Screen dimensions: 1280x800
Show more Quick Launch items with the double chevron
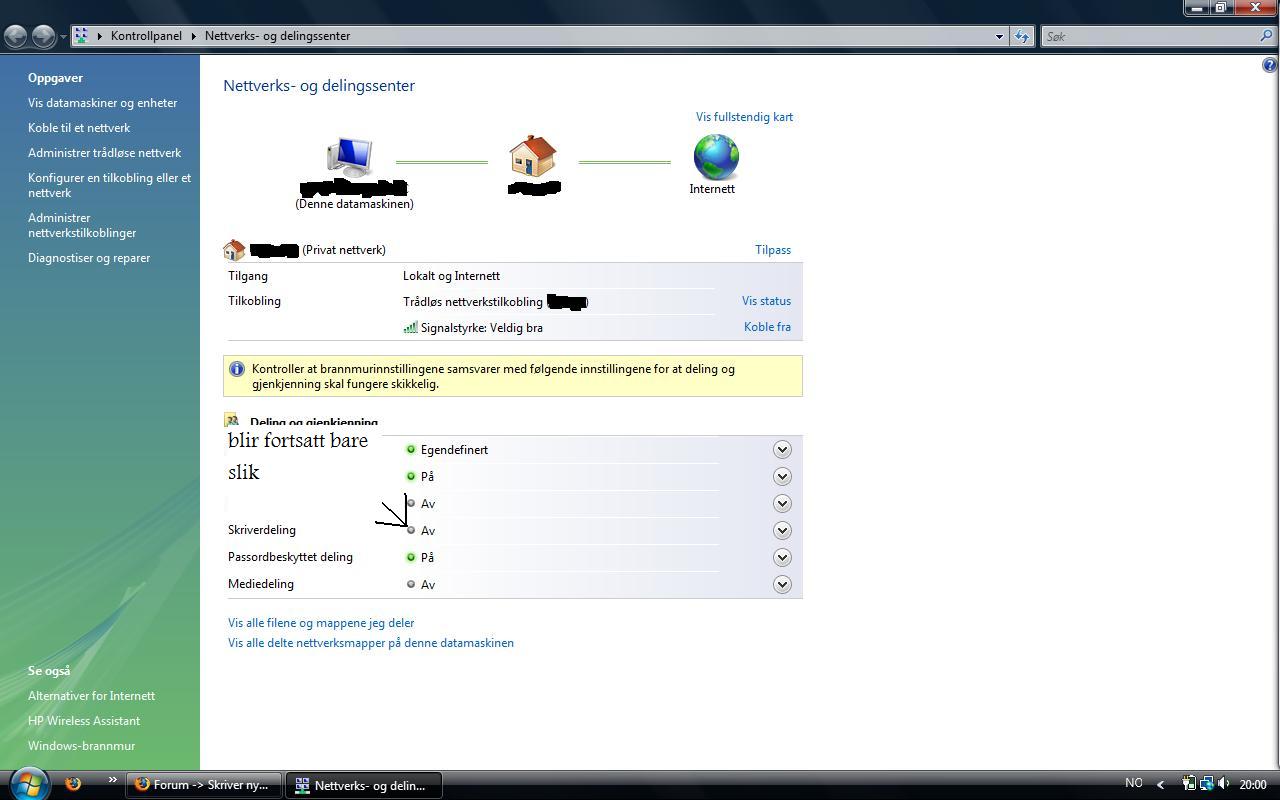[x=112, y=780]
